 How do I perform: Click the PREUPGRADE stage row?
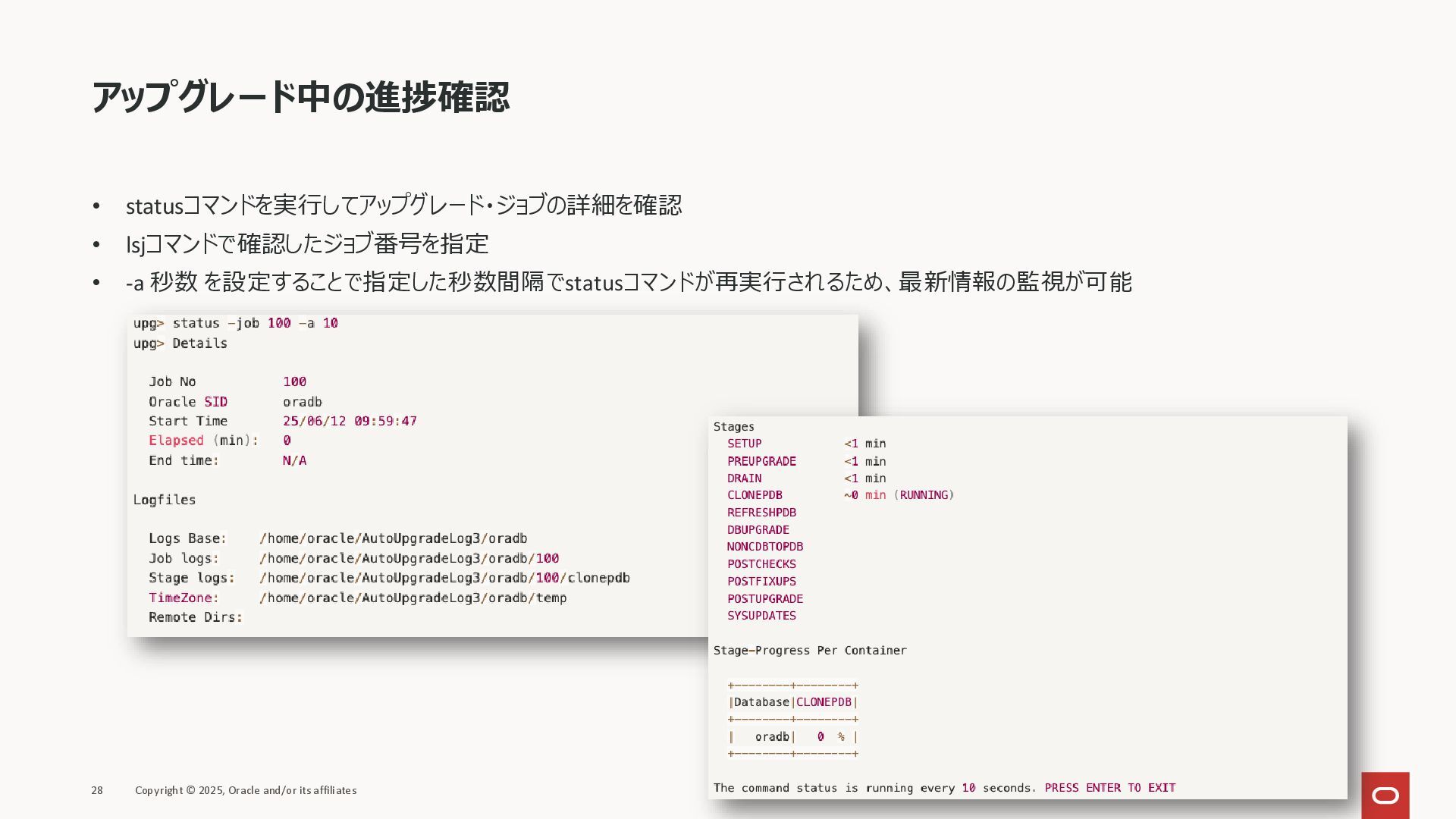coord(806,461)
